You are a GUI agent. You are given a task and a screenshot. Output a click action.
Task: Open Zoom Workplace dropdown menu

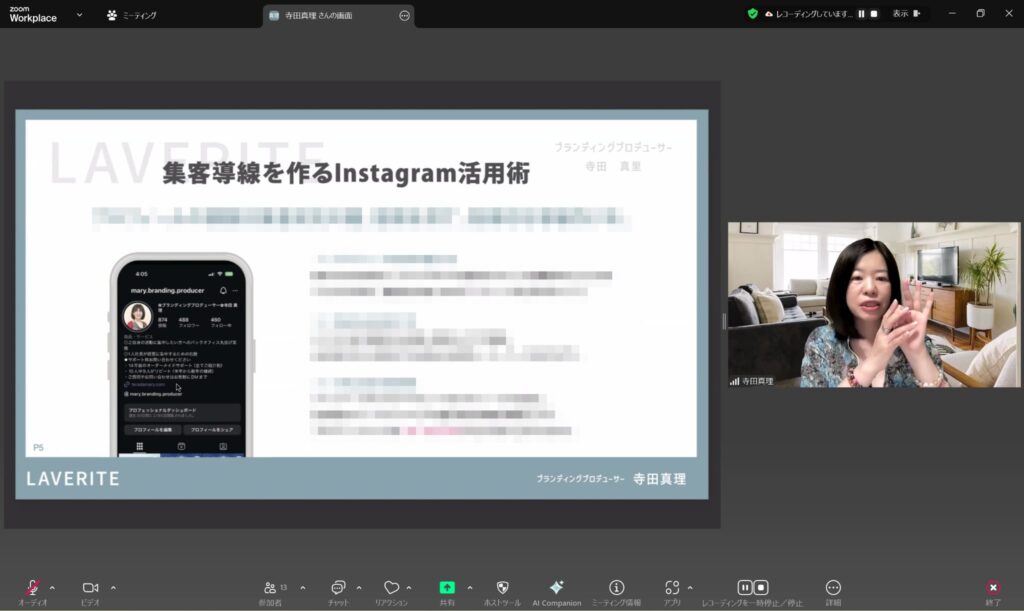[79, 14]
